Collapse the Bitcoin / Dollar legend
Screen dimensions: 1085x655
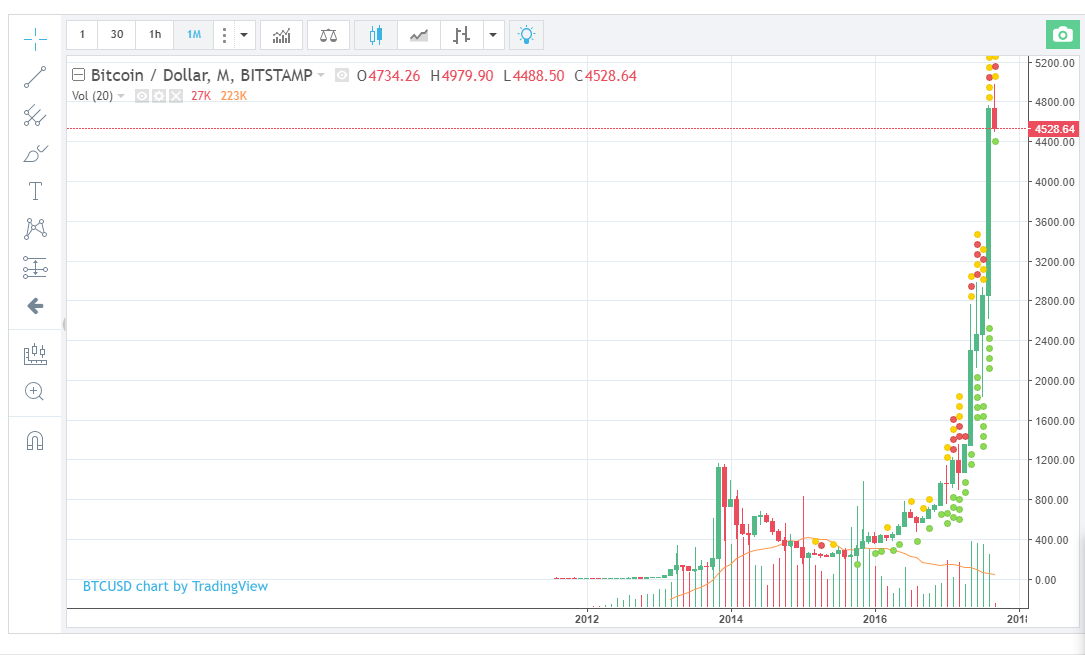tap(78, 75)
